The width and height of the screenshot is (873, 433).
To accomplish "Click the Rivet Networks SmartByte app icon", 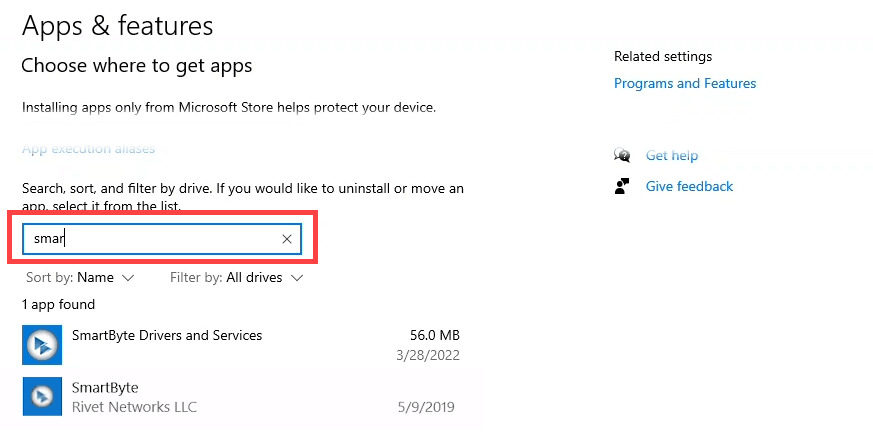I will [42, 397].
